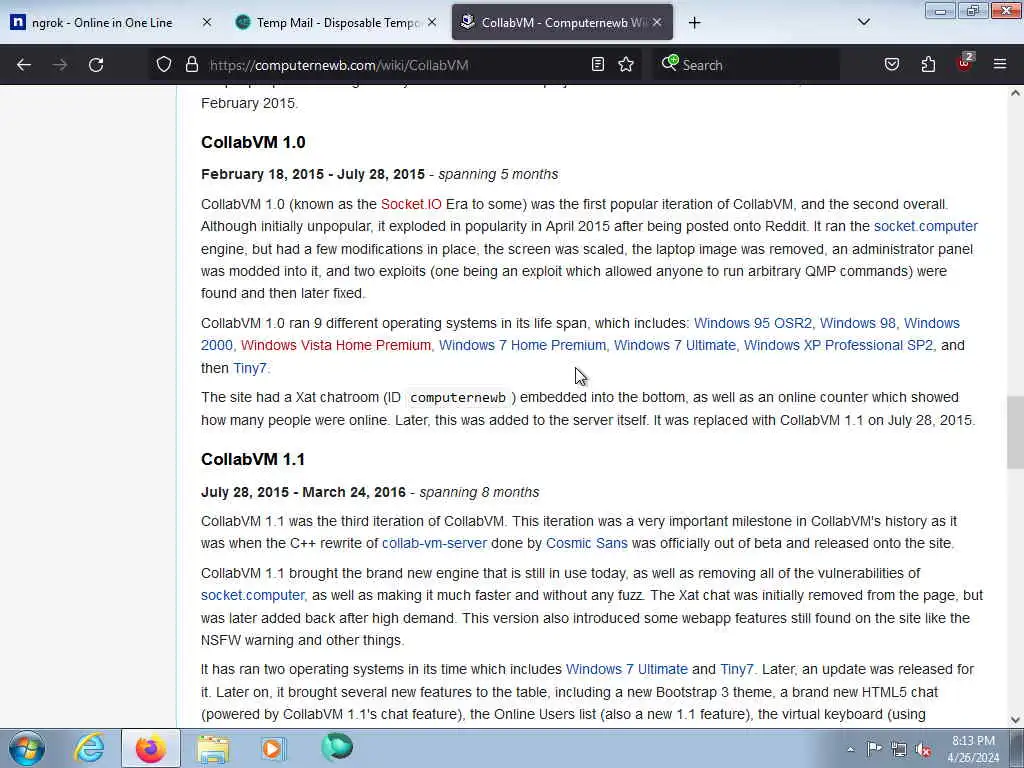This screenshot has height=768, width=1024.
Task: Follow the socket.computer link in CollabVM 1.0
Action: coord(925,227)
